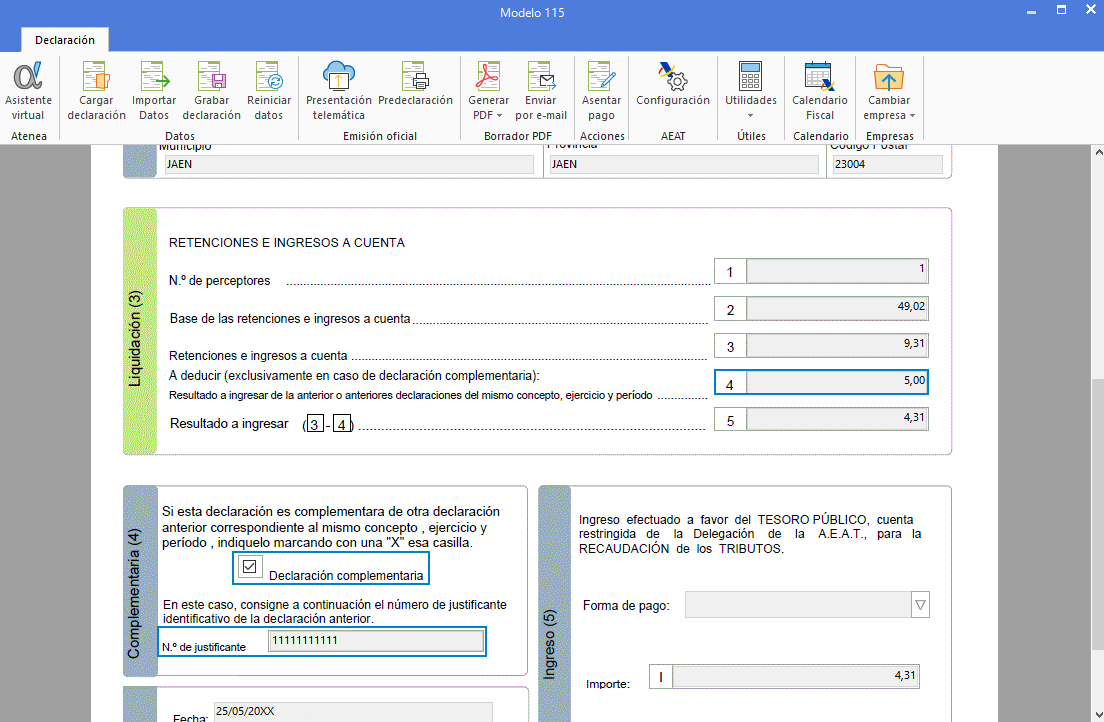Select the Cargar declaración icon
This screenshot has height=722, width=1104.
pyautogui.click(x=96, y=90)
